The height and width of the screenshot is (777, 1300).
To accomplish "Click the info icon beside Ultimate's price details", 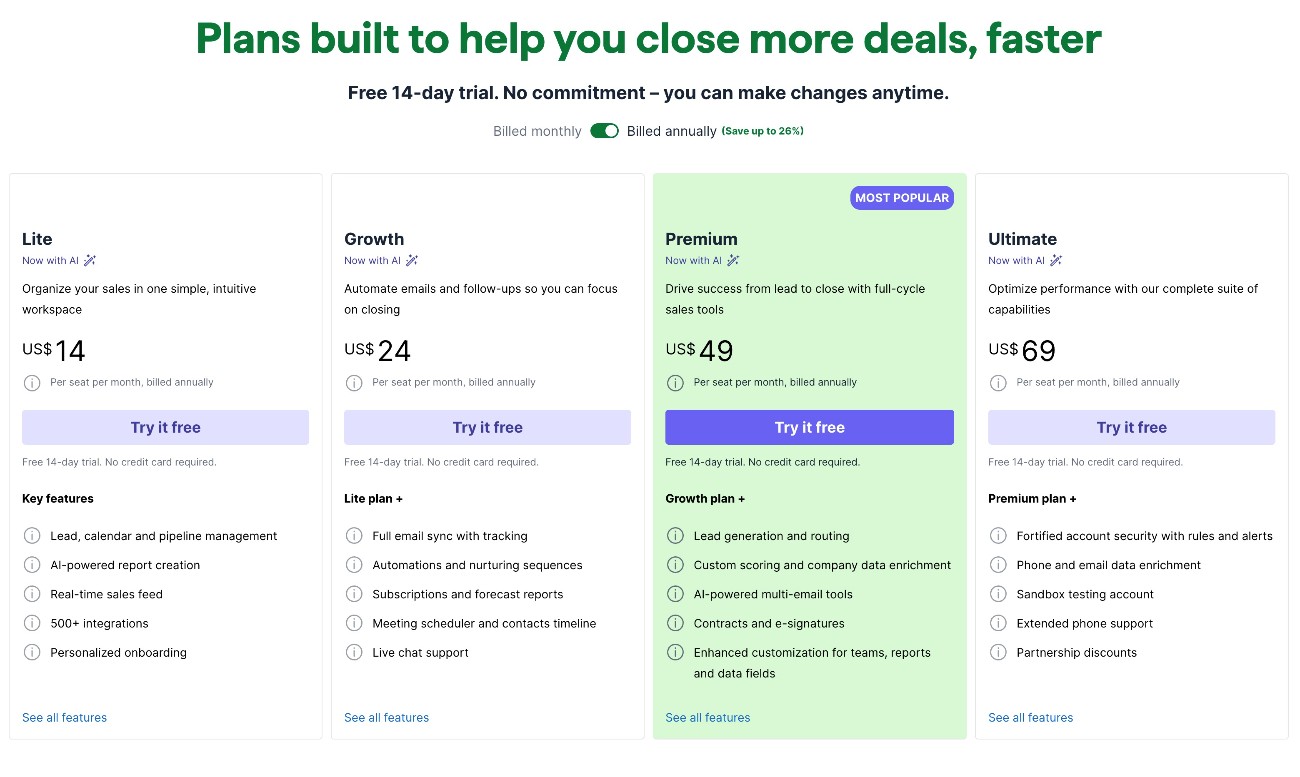I will click(998, 382).
